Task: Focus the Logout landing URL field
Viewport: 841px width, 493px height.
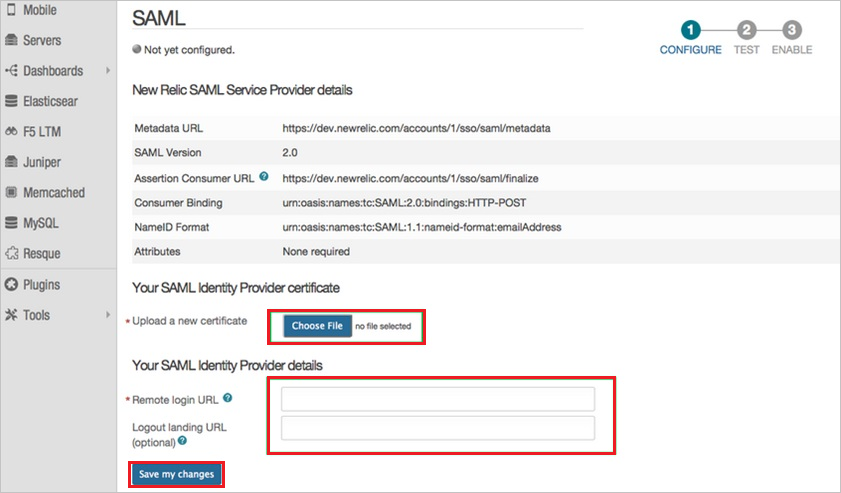Action: (438, 428)
